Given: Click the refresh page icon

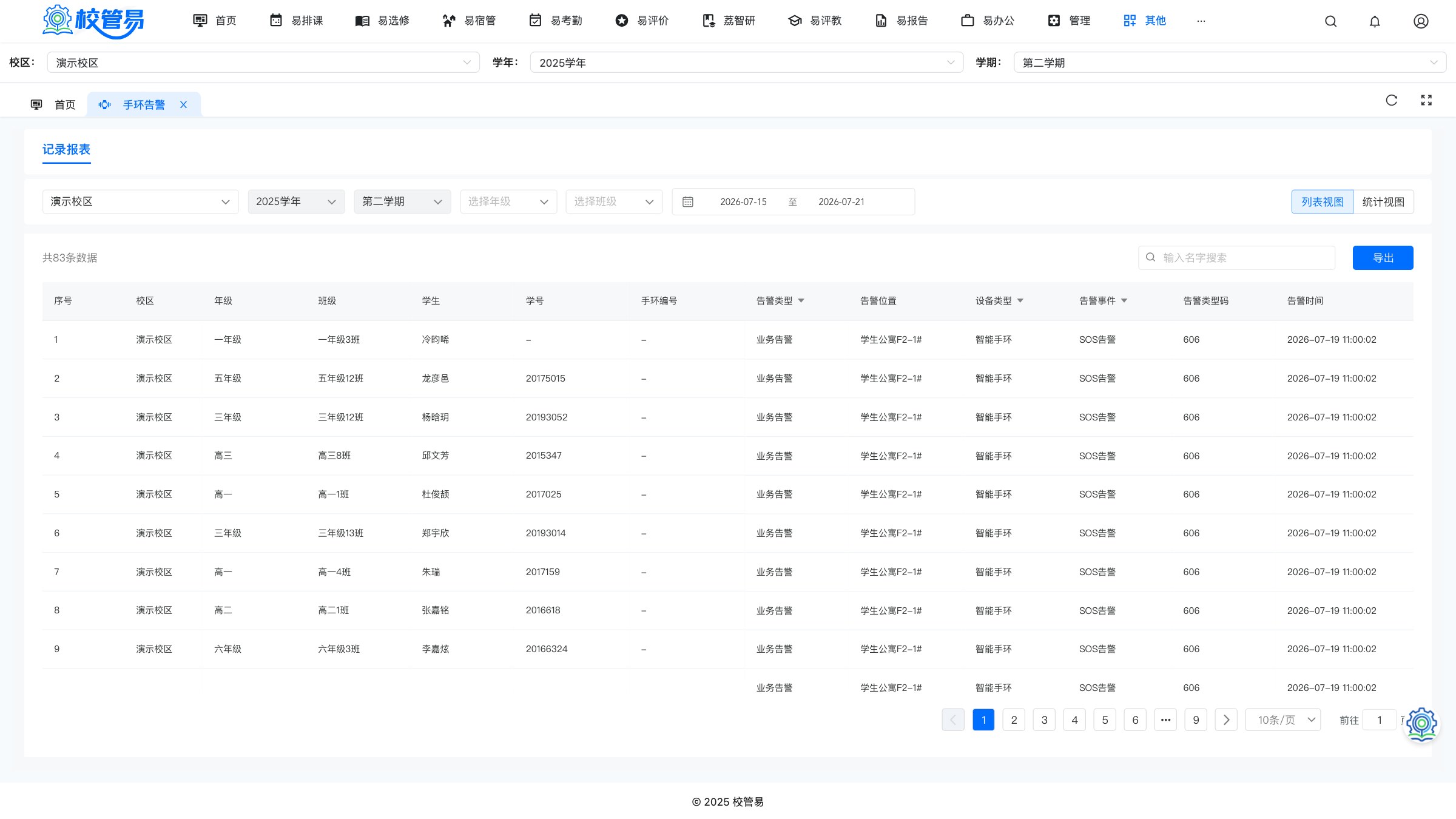Looking at the screenshot, I should pos(1392,100).
